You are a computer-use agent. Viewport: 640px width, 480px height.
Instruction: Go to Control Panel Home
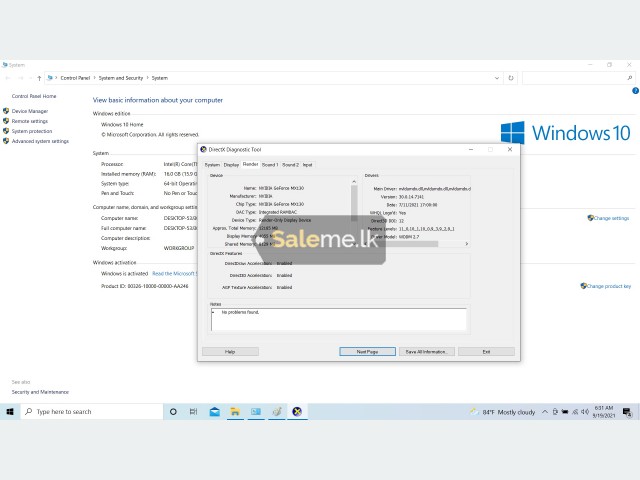pos(34,96)
